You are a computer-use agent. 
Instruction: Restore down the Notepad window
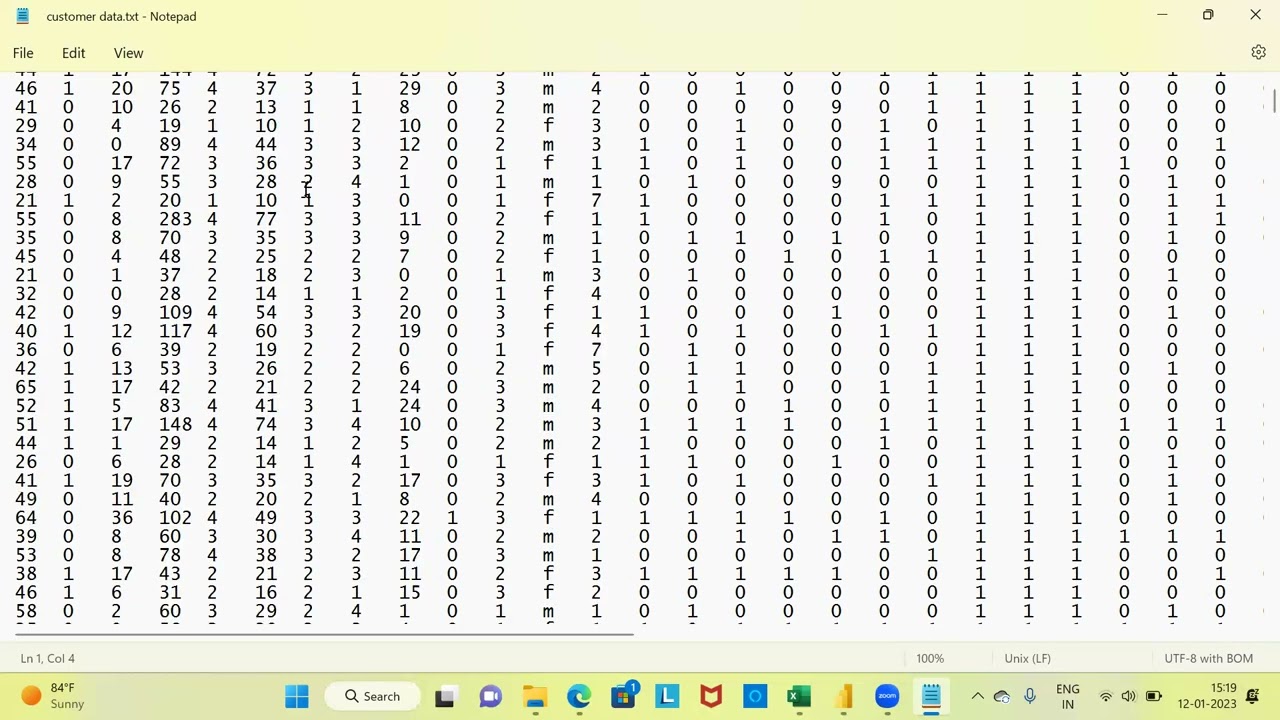(x=1208, y=15)
